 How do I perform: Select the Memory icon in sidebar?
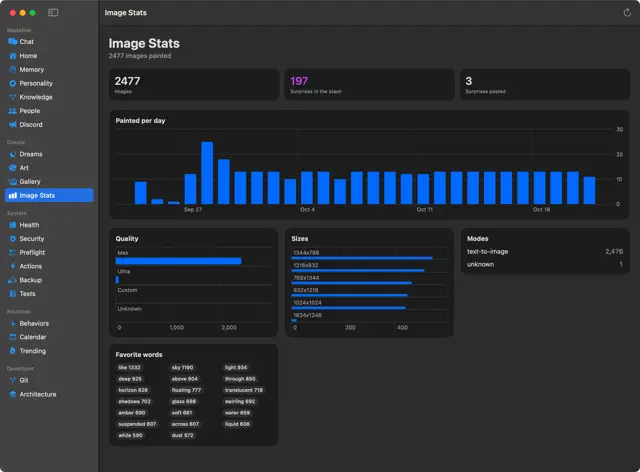(13, 69)
